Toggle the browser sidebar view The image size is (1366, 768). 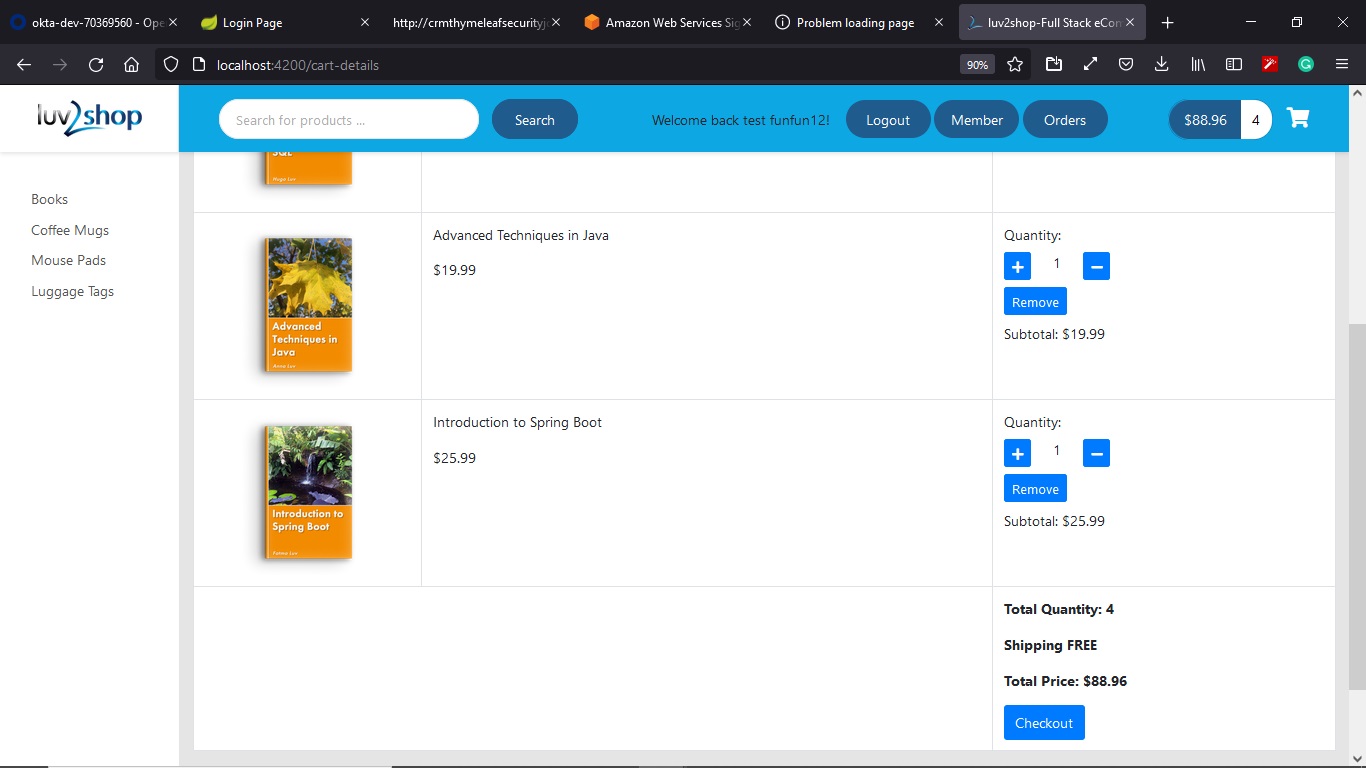(x=1234, y=65)
